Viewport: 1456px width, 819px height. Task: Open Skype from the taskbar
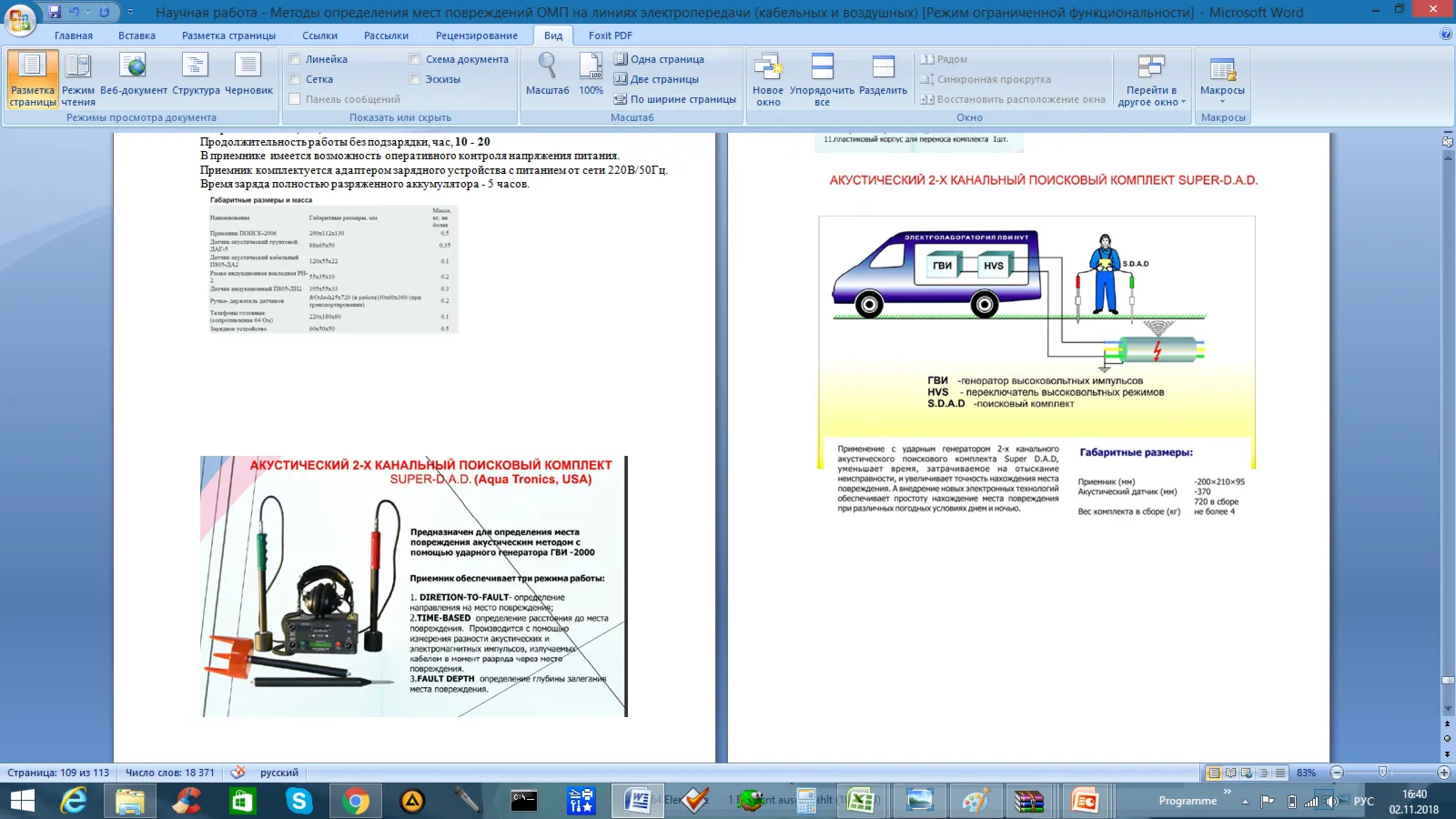pyautogui.click(x=299, y=801)
